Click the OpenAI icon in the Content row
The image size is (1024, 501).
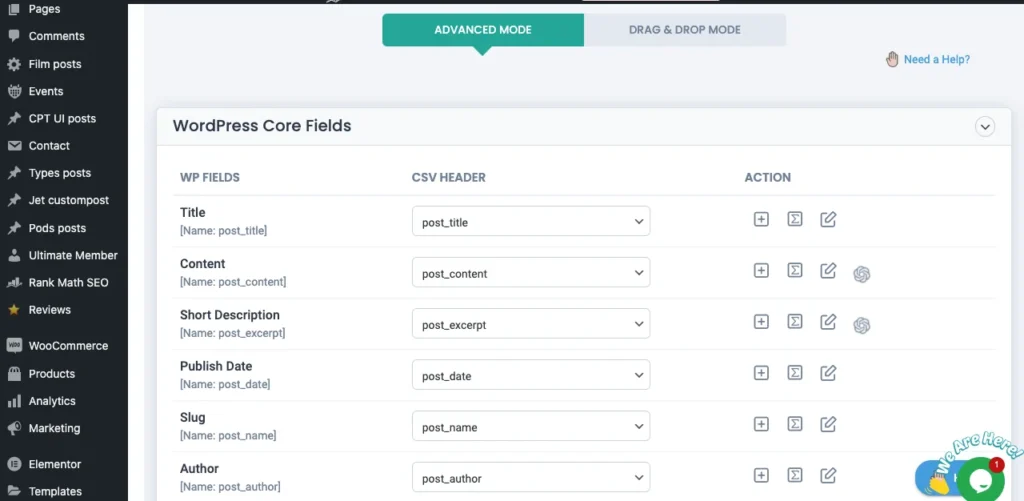pyautogui.click(x=861, y=273)
